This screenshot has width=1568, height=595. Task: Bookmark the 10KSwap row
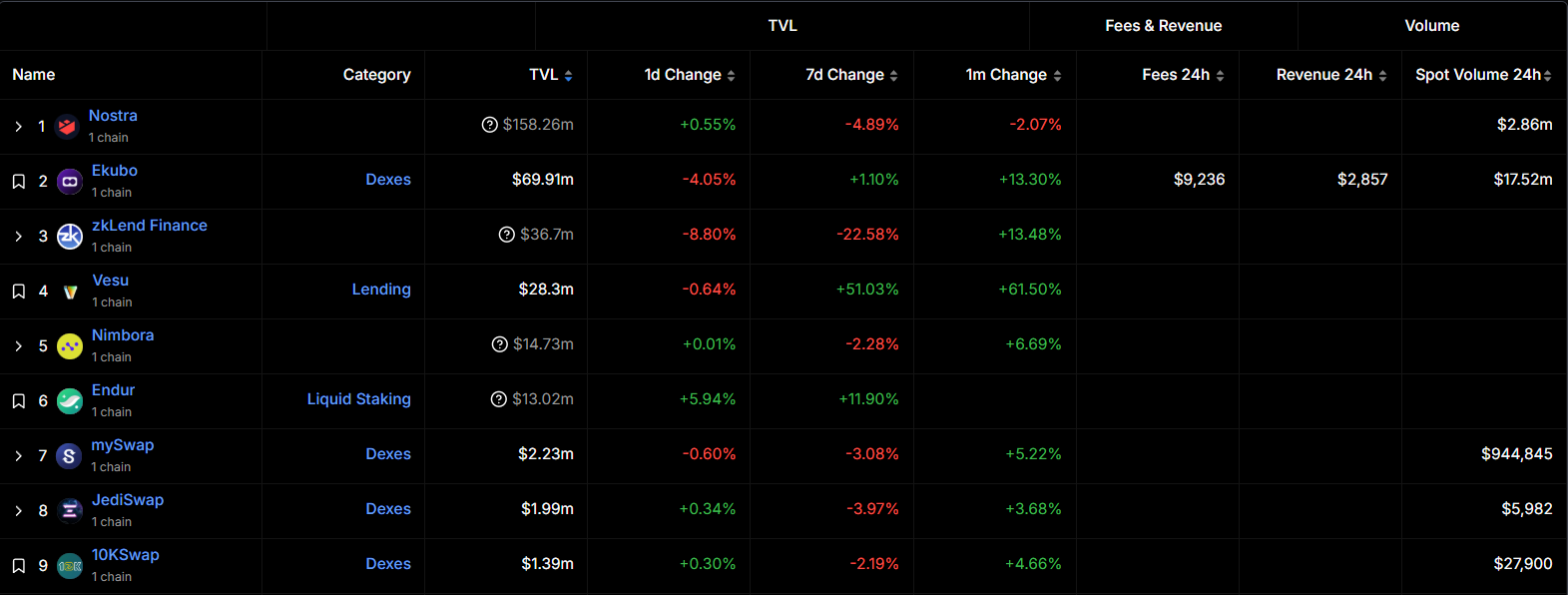[19, 566]
